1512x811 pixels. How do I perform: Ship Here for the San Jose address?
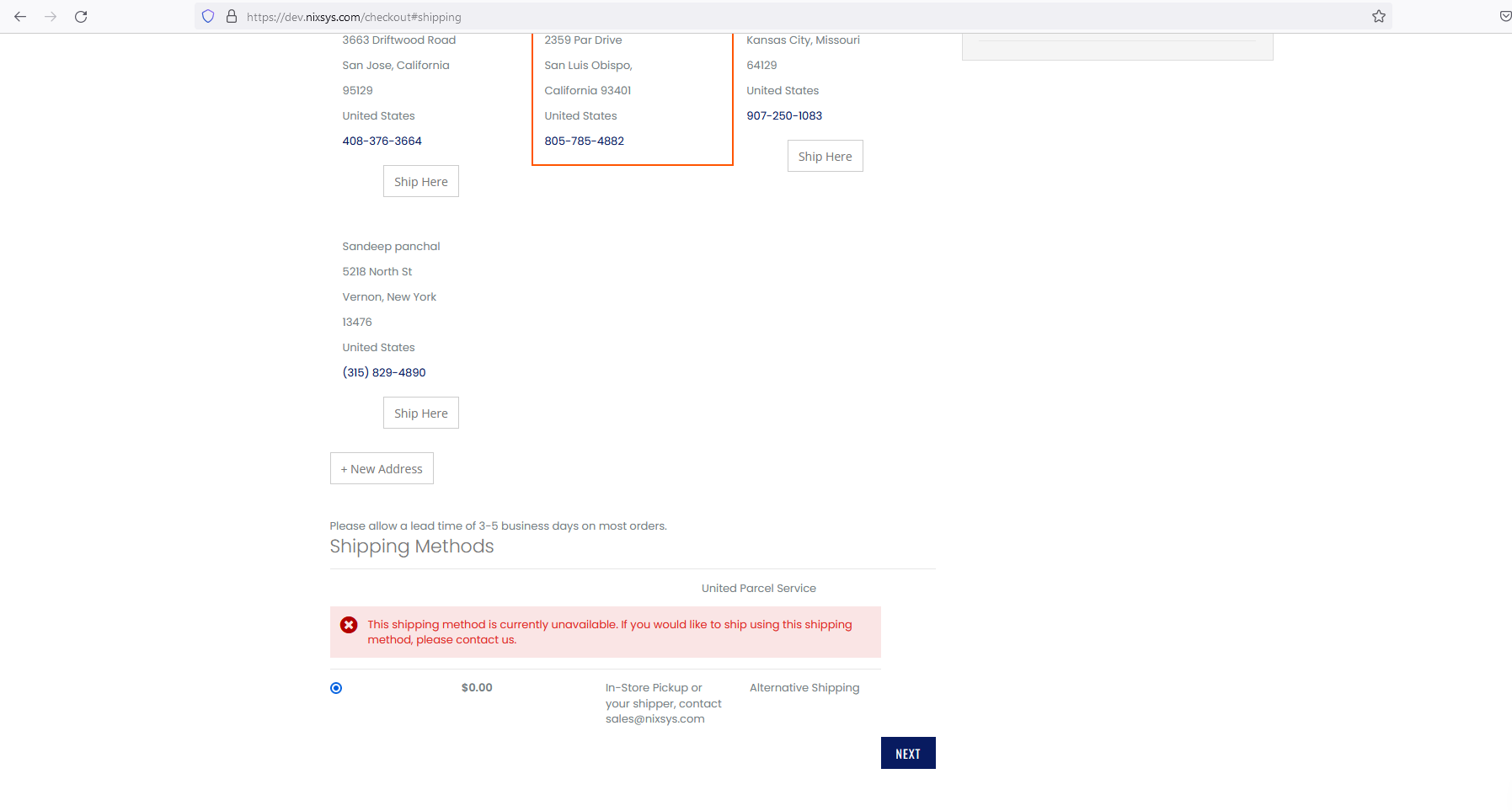point(420,181)
